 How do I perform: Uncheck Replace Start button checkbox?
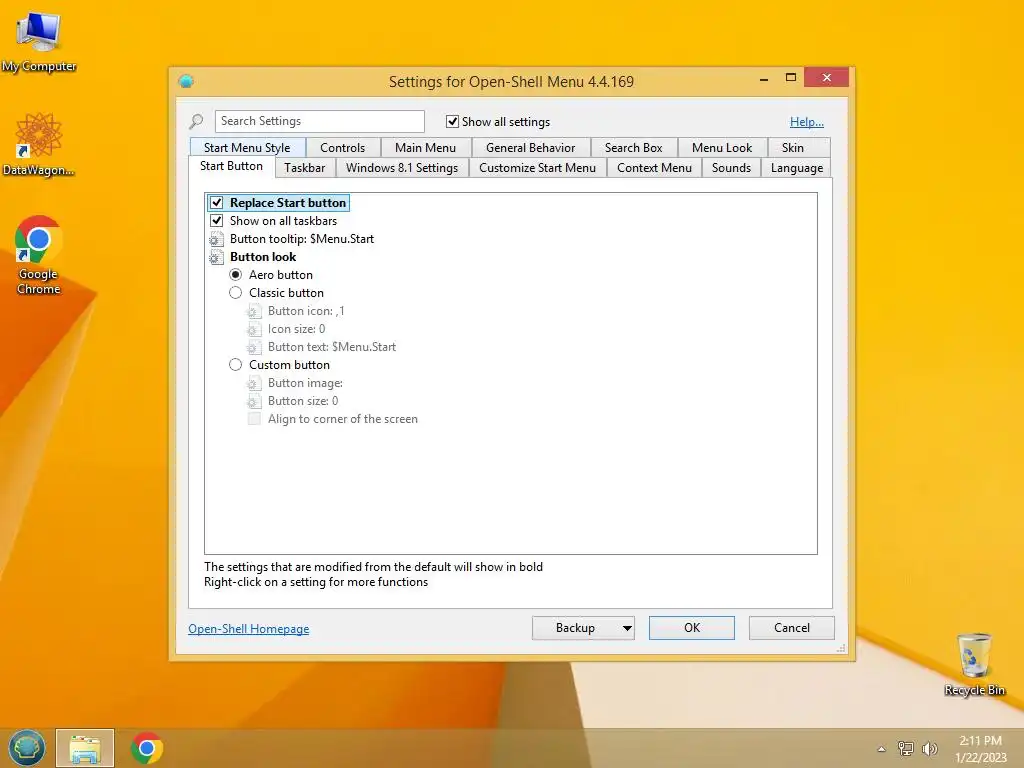coord(217,202)
